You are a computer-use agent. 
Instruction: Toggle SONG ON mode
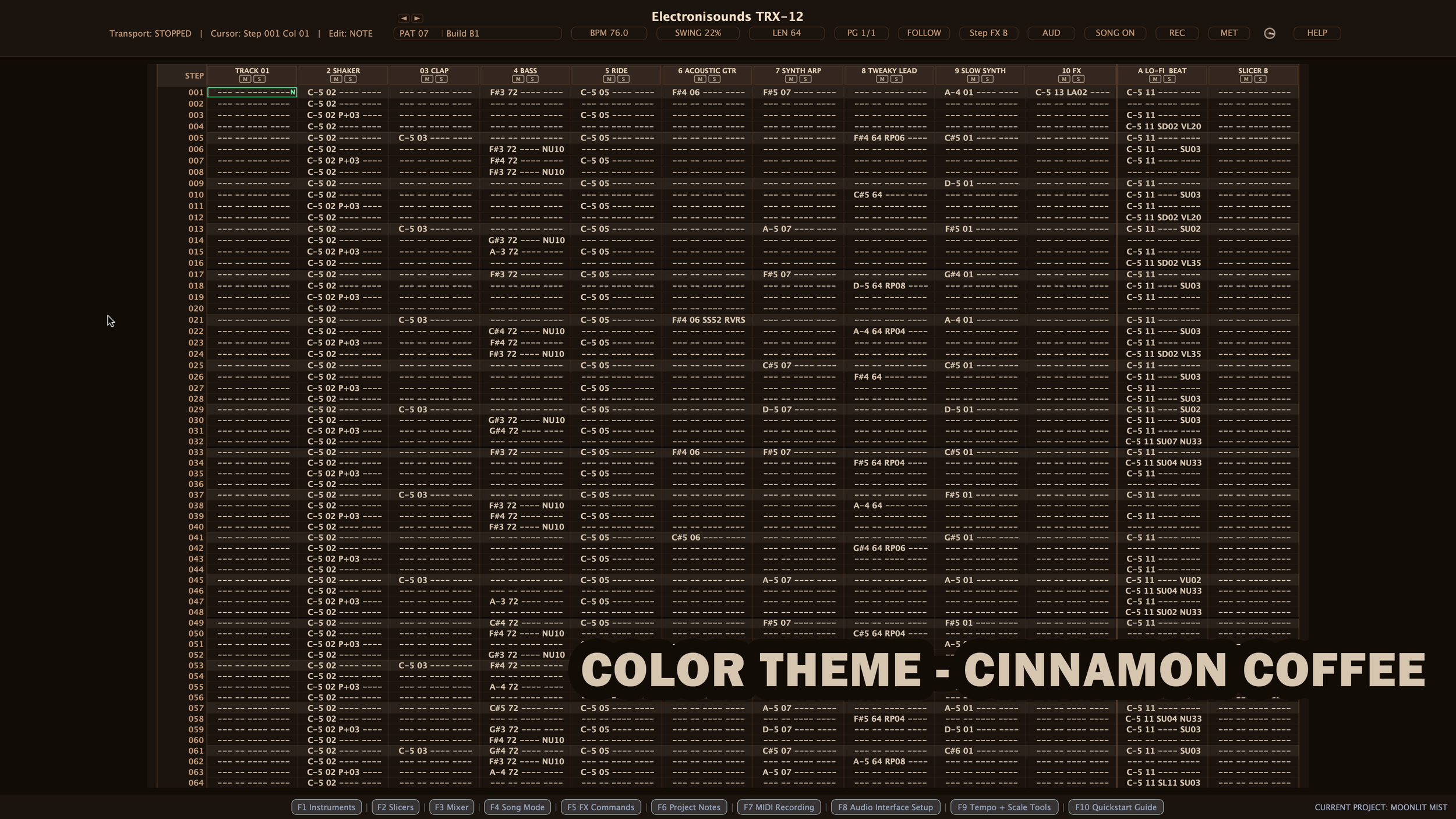[1115, 33]
